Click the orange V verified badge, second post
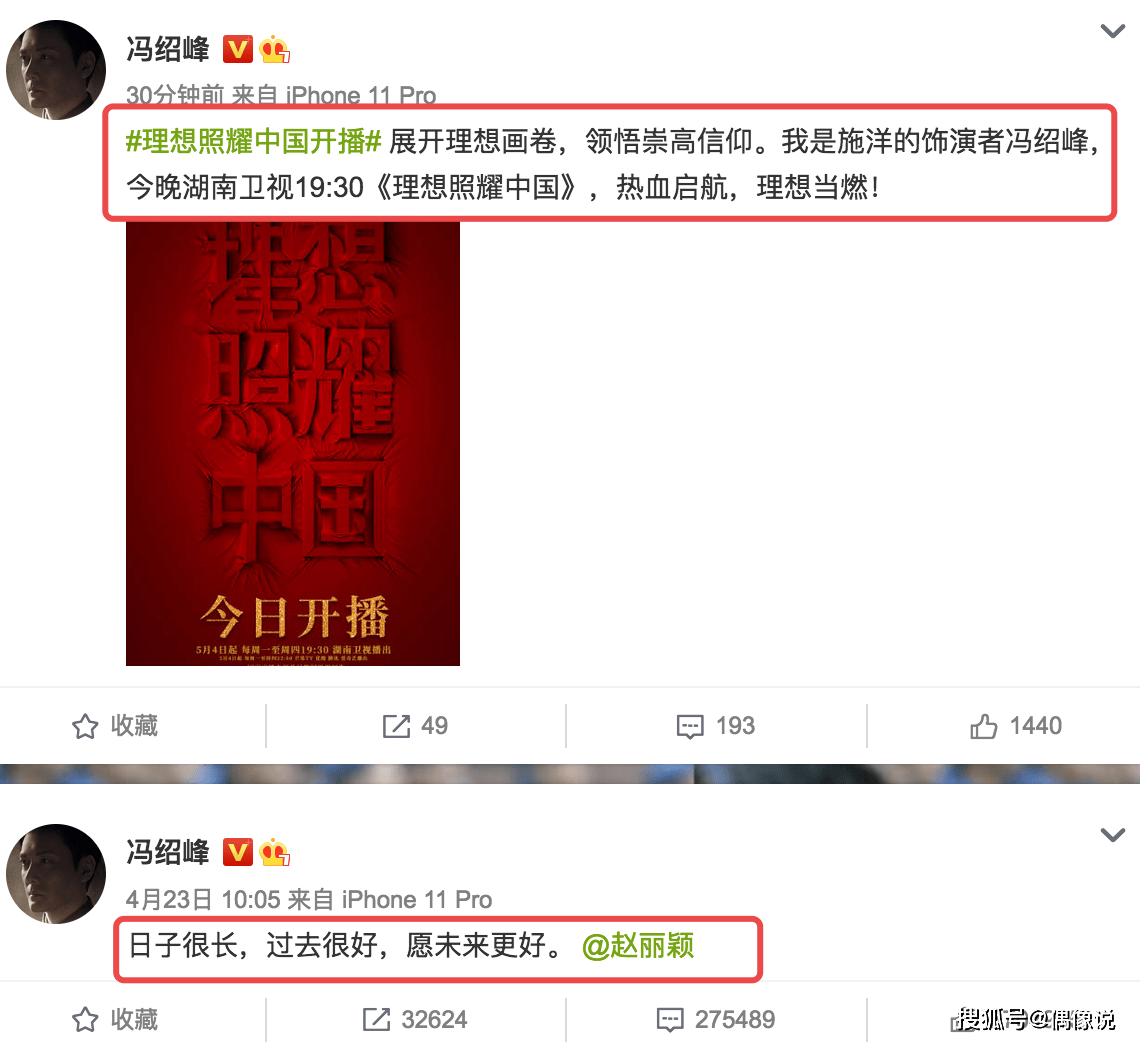The width and height of the screenshot is (1140, 1044). coord(238,852)
